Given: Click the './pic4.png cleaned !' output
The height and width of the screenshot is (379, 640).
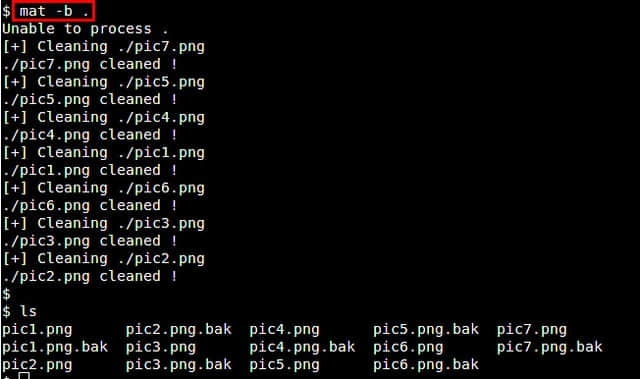Looking at the screenshot, I should click(89, 135).
